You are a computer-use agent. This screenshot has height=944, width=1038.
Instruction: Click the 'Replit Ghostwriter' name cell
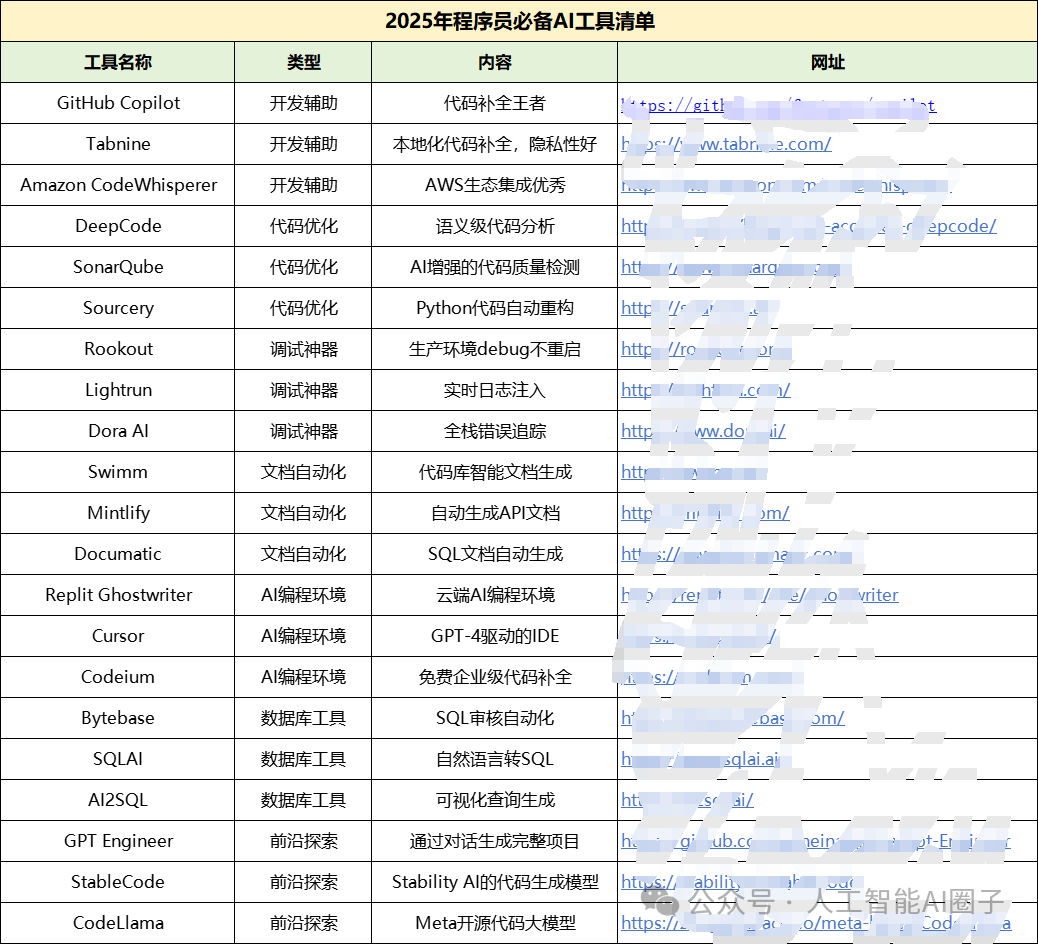(118, 595)
